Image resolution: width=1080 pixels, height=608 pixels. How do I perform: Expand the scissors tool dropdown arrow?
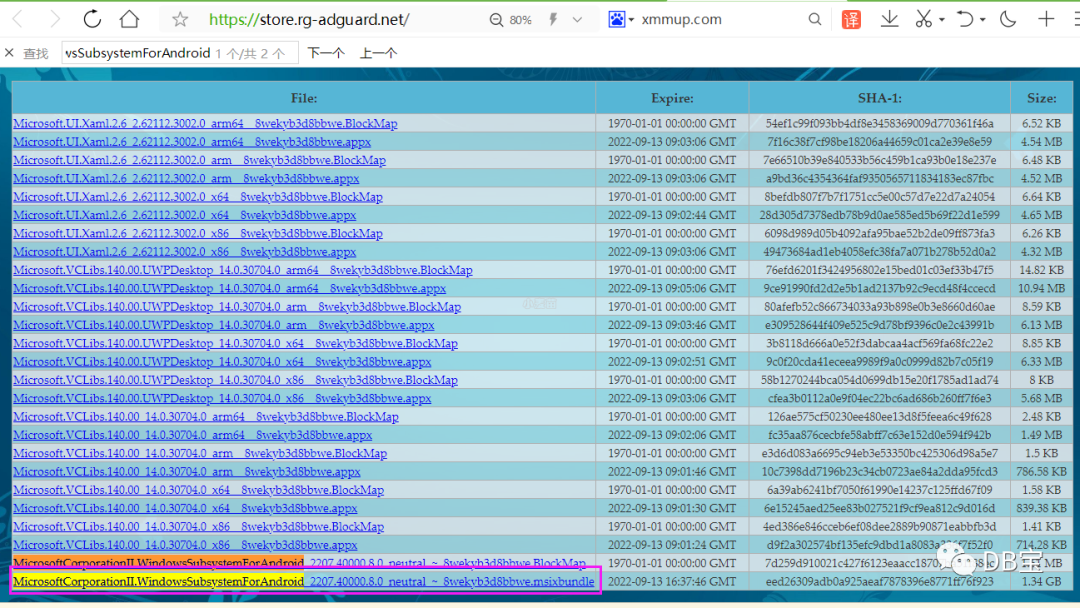pos(942,20)
